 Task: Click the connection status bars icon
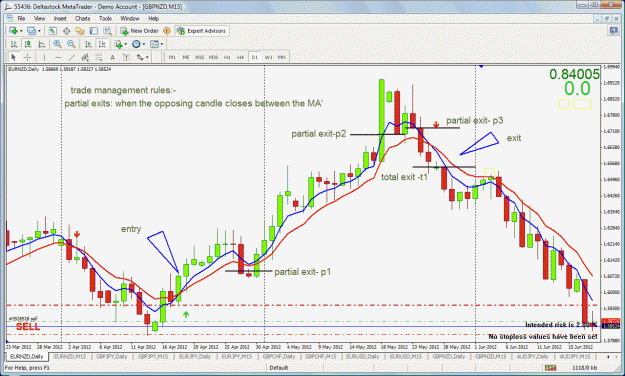coord(550,368)
